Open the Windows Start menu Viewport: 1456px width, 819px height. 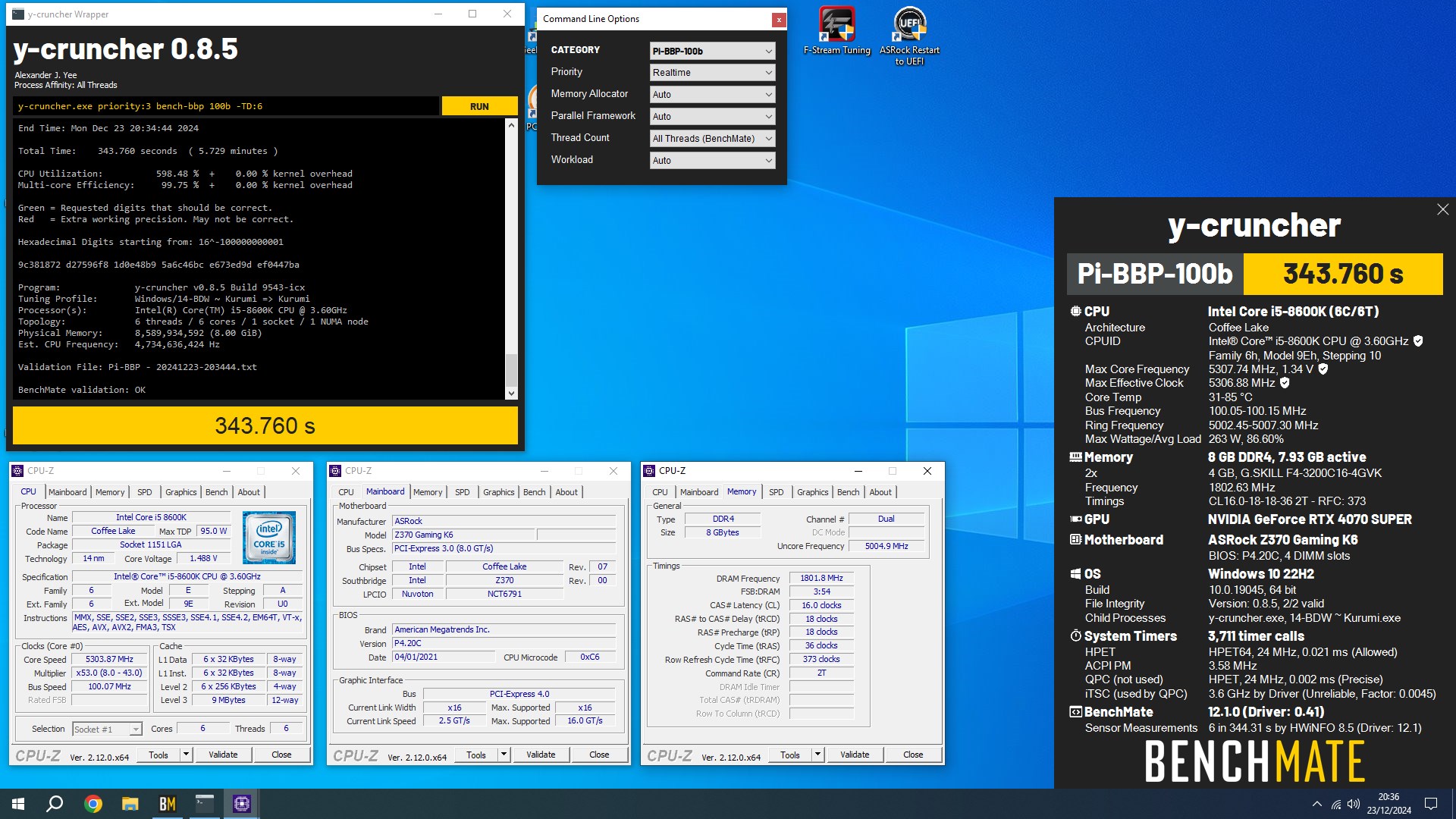(x=18, y=804)
